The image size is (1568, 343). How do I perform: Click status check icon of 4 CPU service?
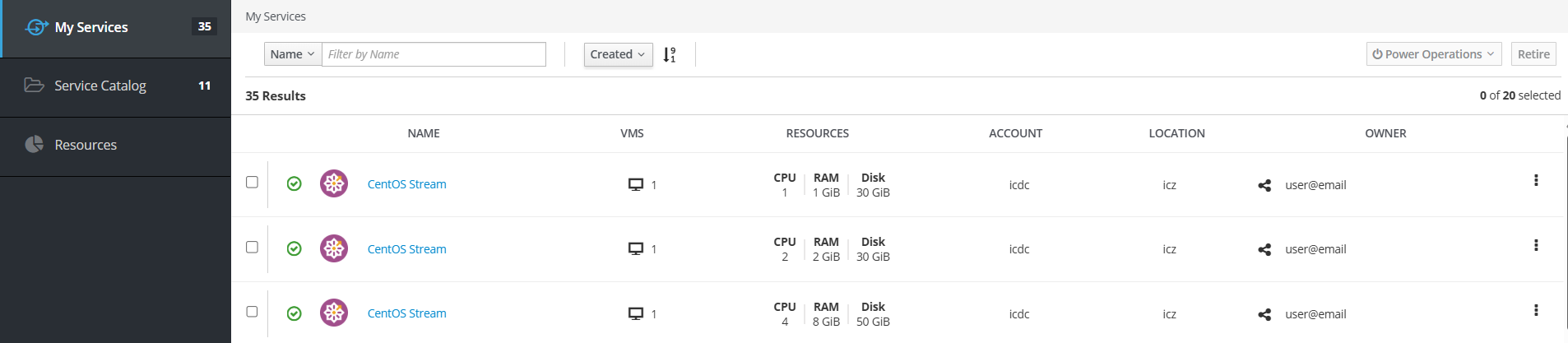point(294,313)
